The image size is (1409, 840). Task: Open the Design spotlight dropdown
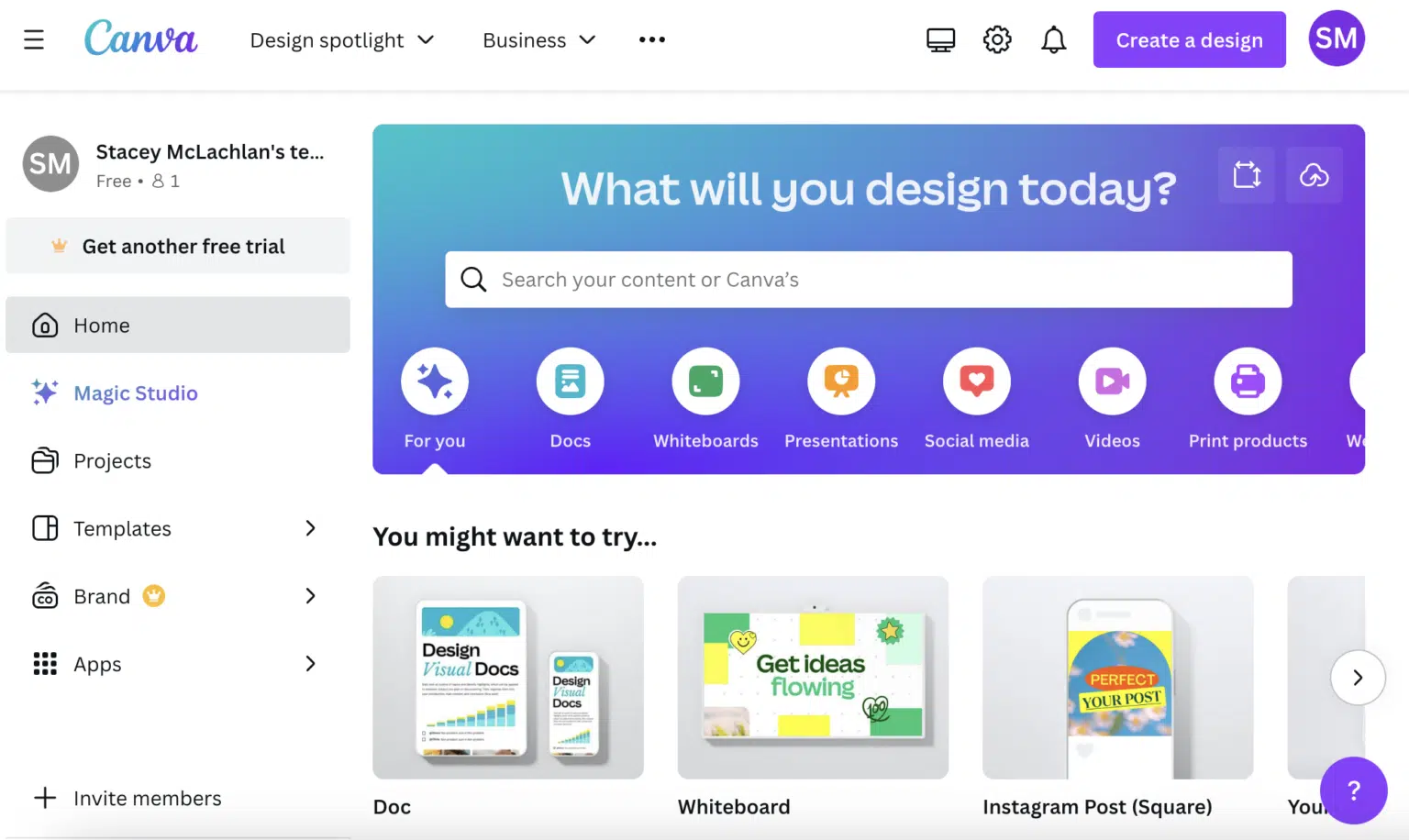point(341,40)
